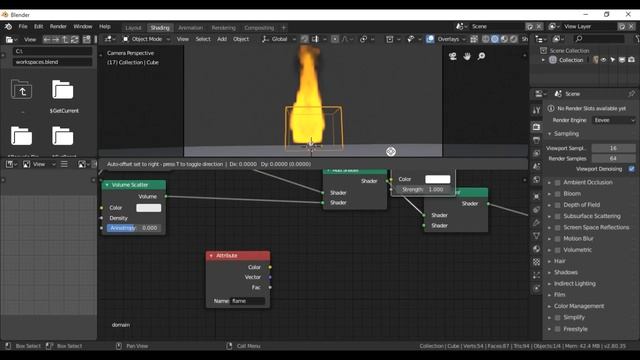The image size is (640, 360).
Task: Enable Motion Blur checkbox
Action: coord(558,239)
